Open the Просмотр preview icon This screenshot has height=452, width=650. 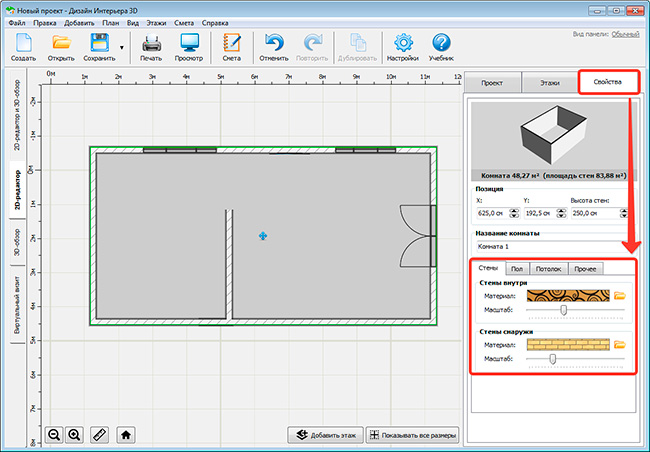tap(189, 47)
